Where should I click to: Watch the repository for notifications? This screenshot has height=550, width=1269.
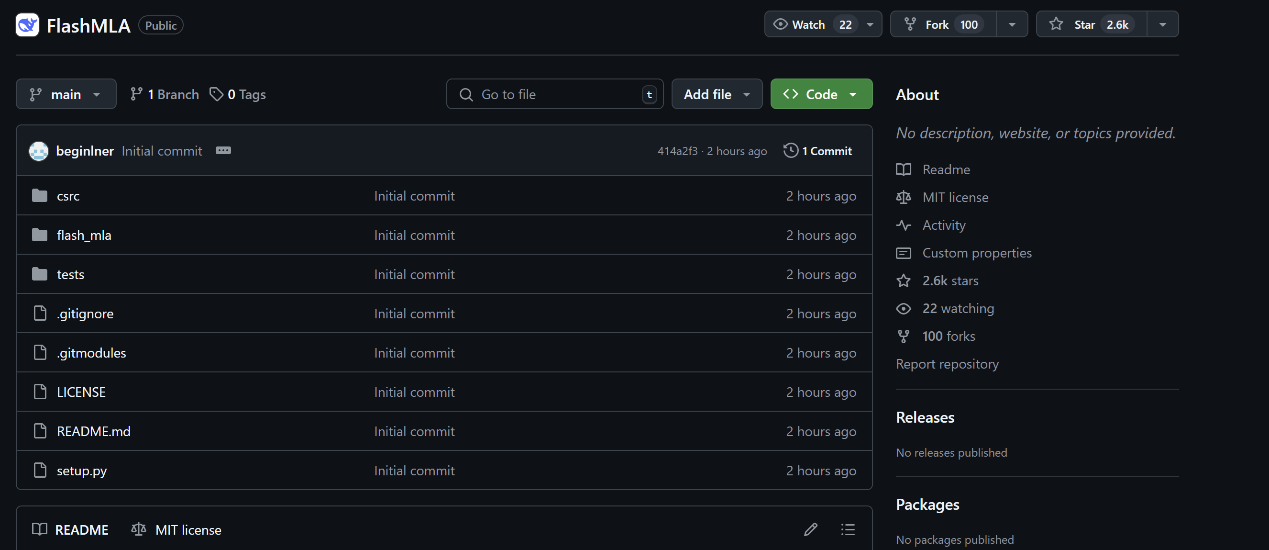click(811, 24)
